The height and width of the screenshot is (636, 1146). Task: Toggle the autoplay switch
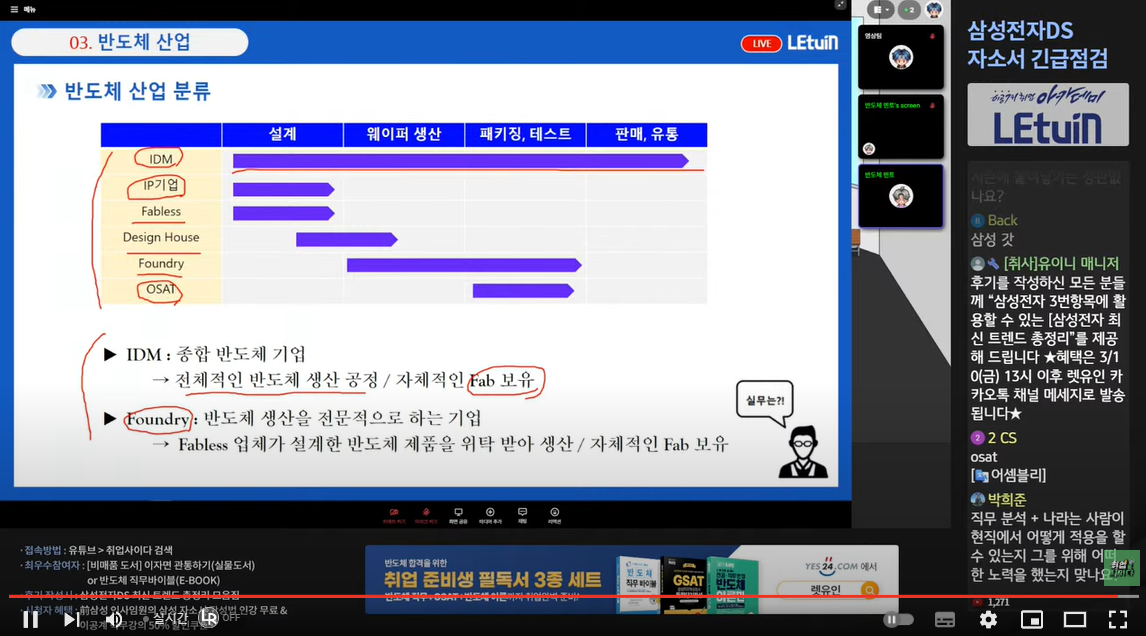pos(898,620)
